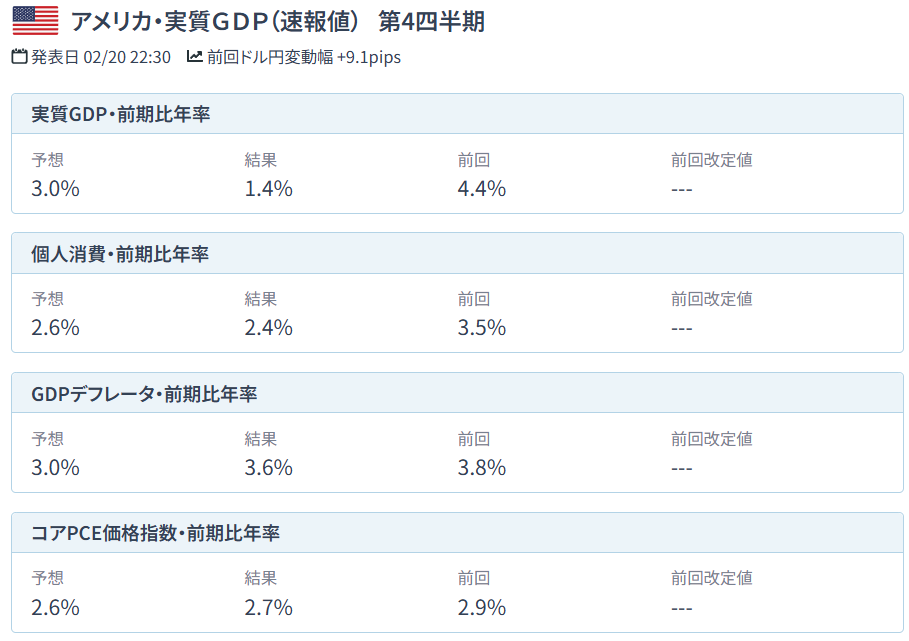Select the 実質GDP・前期比年率 panel header

(457, 114)
